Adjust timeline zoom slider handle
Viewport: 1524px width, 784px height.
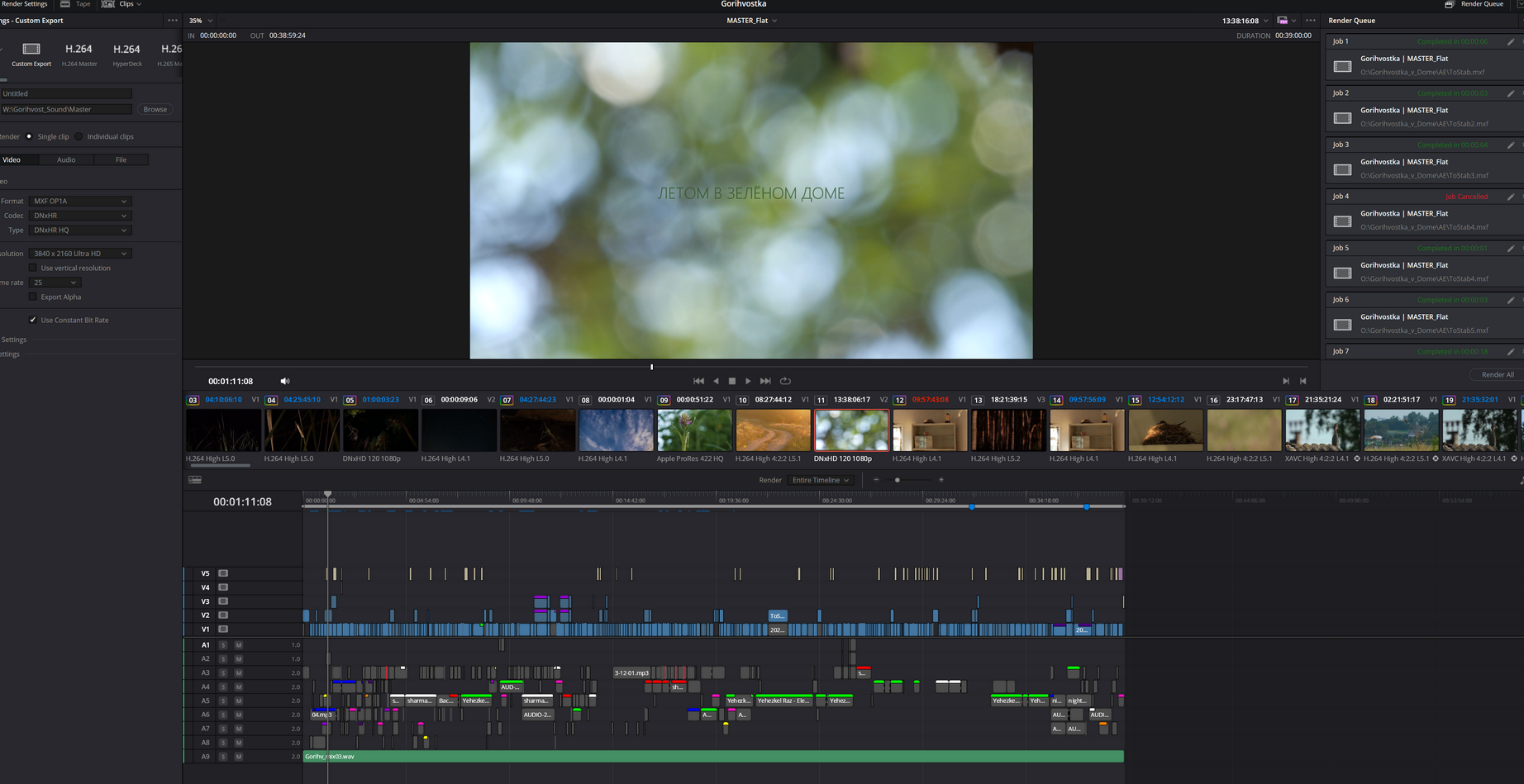(898, 480)
